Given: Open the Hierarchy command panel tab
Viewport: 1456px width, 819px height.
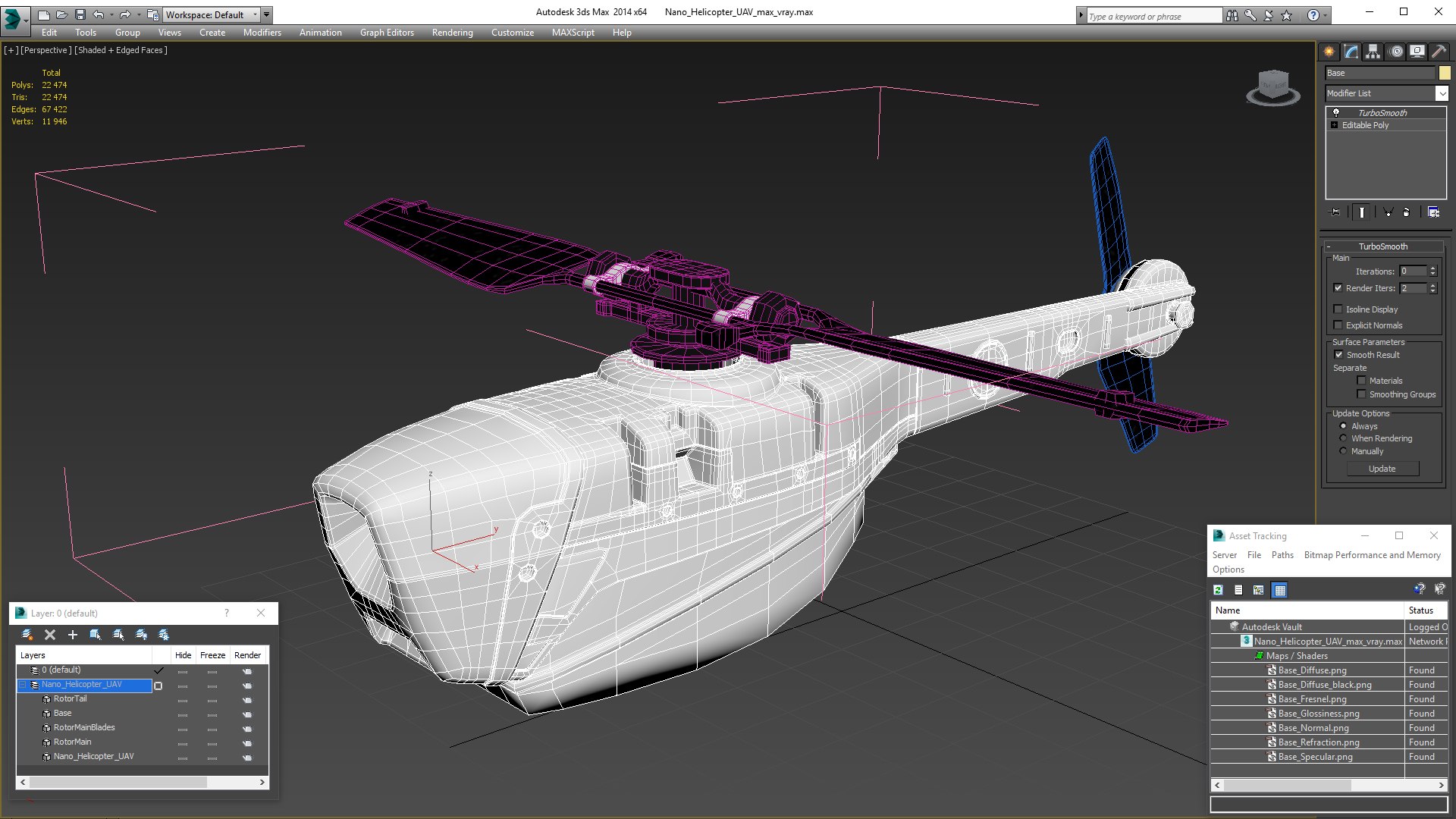Looking at the screenshot, I should 1373,52.
